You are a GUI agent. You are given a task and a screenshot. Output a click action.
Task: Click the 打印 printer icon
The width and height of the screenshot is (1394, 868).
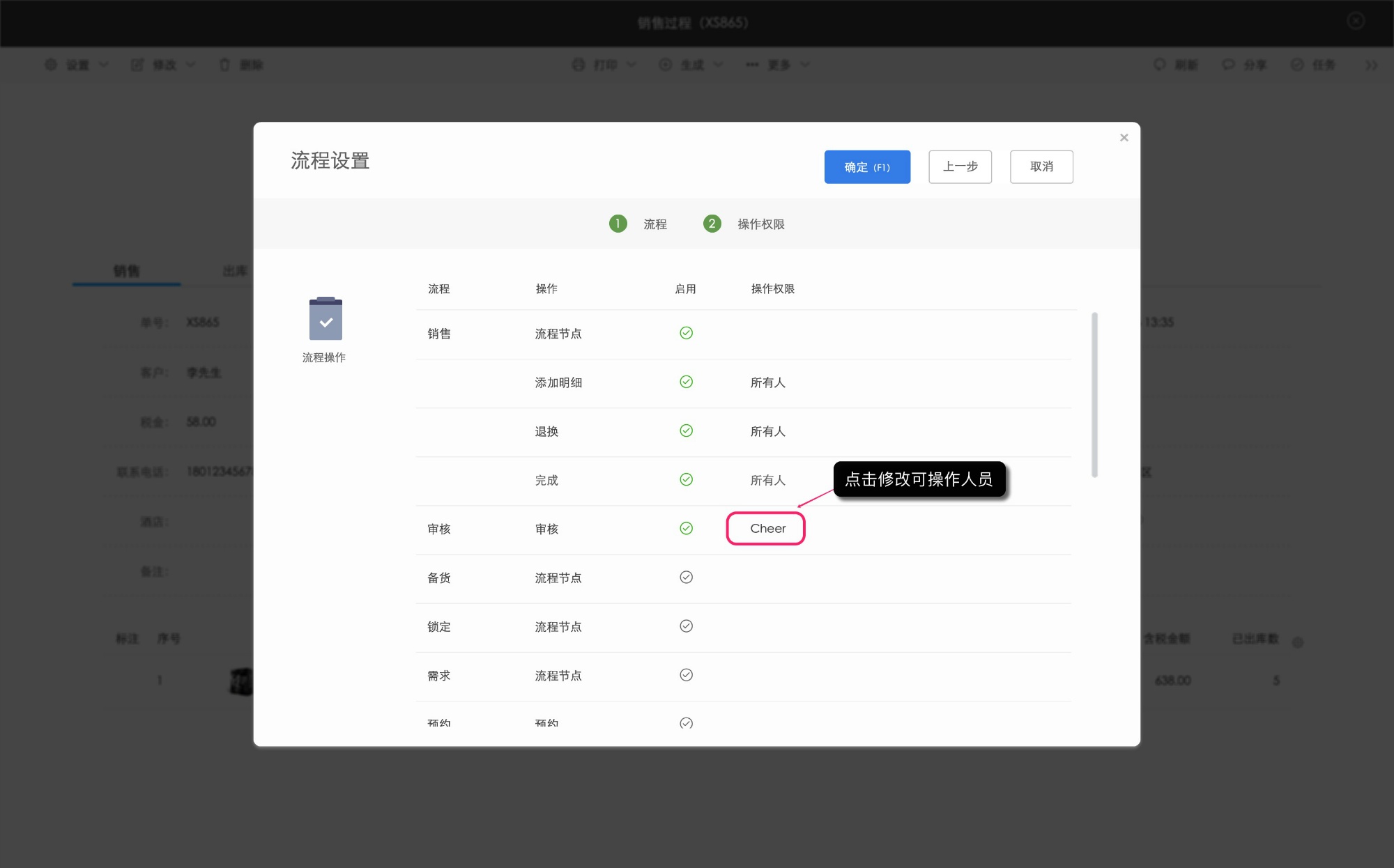(x=578, y=64)
